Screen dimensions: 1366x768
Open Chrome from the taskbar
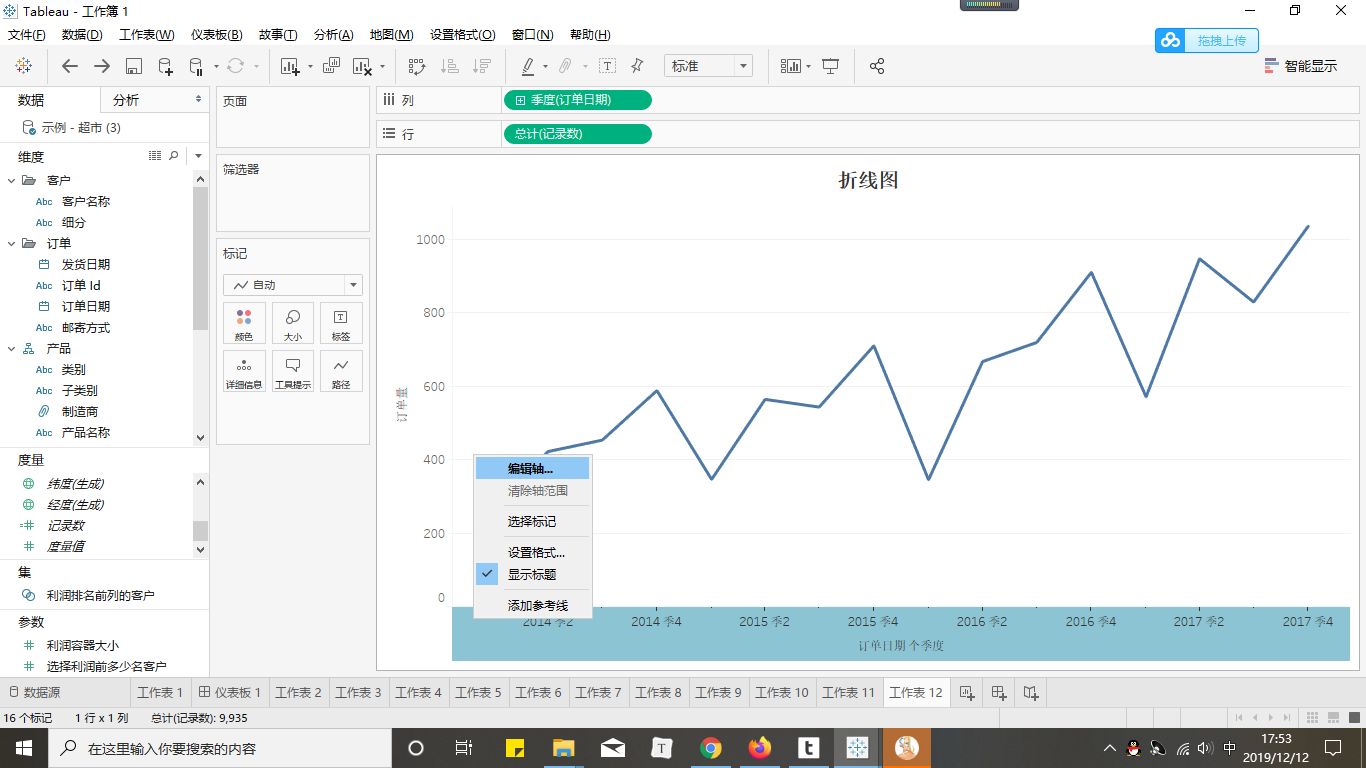tap(711, 748)
